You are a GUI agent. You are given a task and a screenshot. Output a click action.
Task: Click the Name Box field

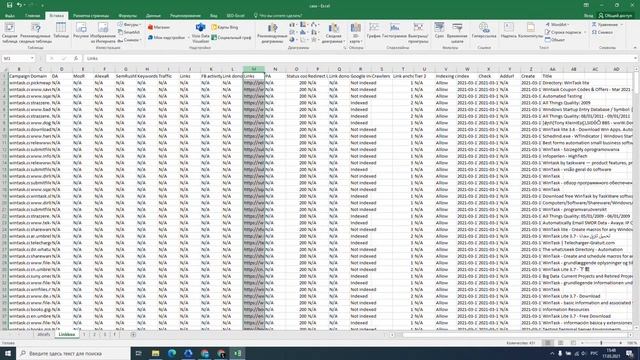click(x=16, y=58)
